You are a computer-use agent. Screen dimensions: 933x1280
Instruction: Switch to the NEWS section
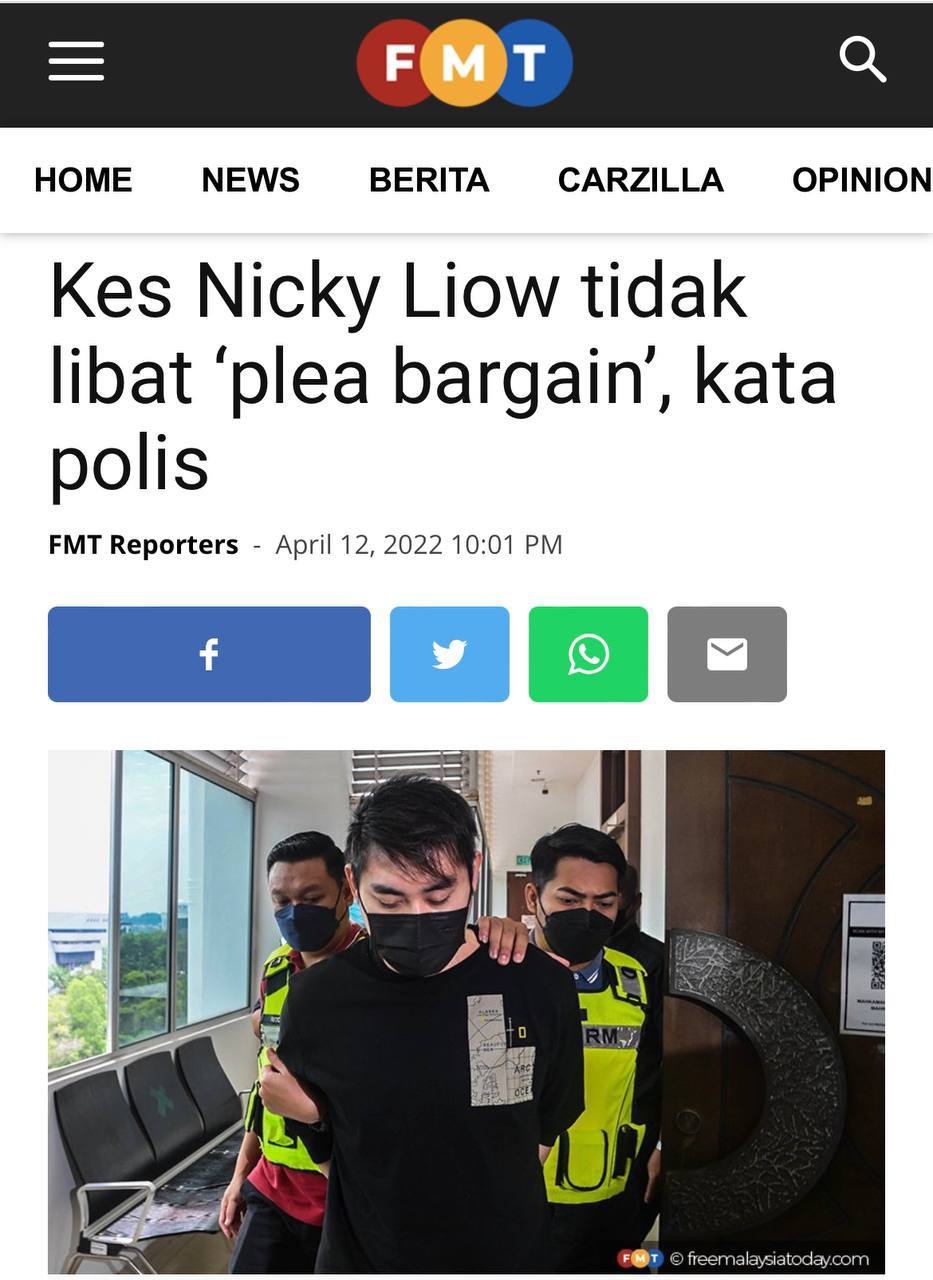(251, 180)
